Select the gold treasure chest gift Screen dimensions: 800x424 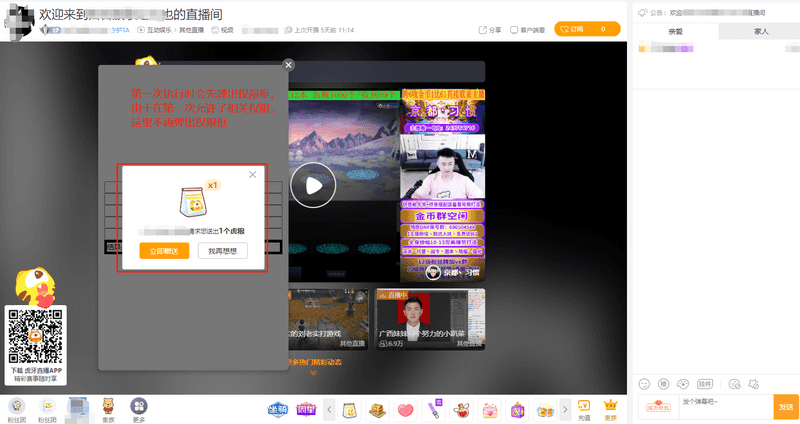point(378,410)
